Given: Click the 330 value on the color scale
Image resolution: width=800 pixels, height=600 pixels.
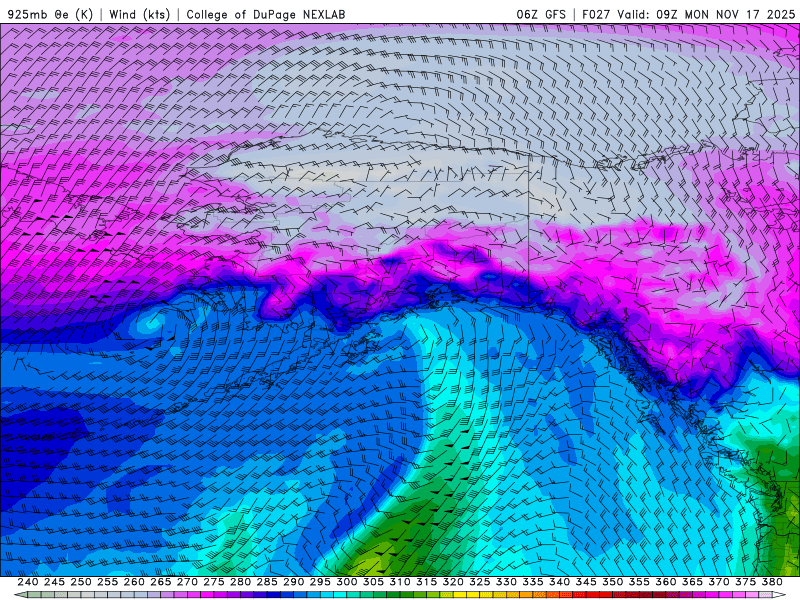Looking at the screenshot, I should click(x=506, y=582).
